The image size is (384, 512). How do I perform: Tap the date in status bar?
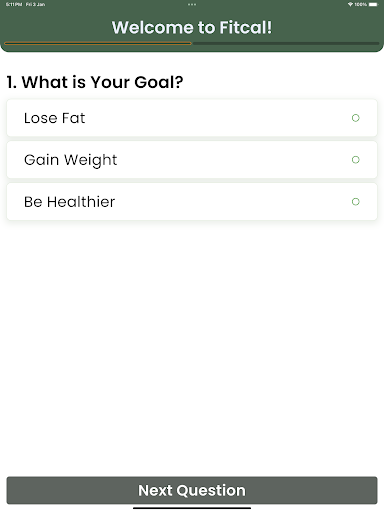pyautogui.click(x=35, y=4)
